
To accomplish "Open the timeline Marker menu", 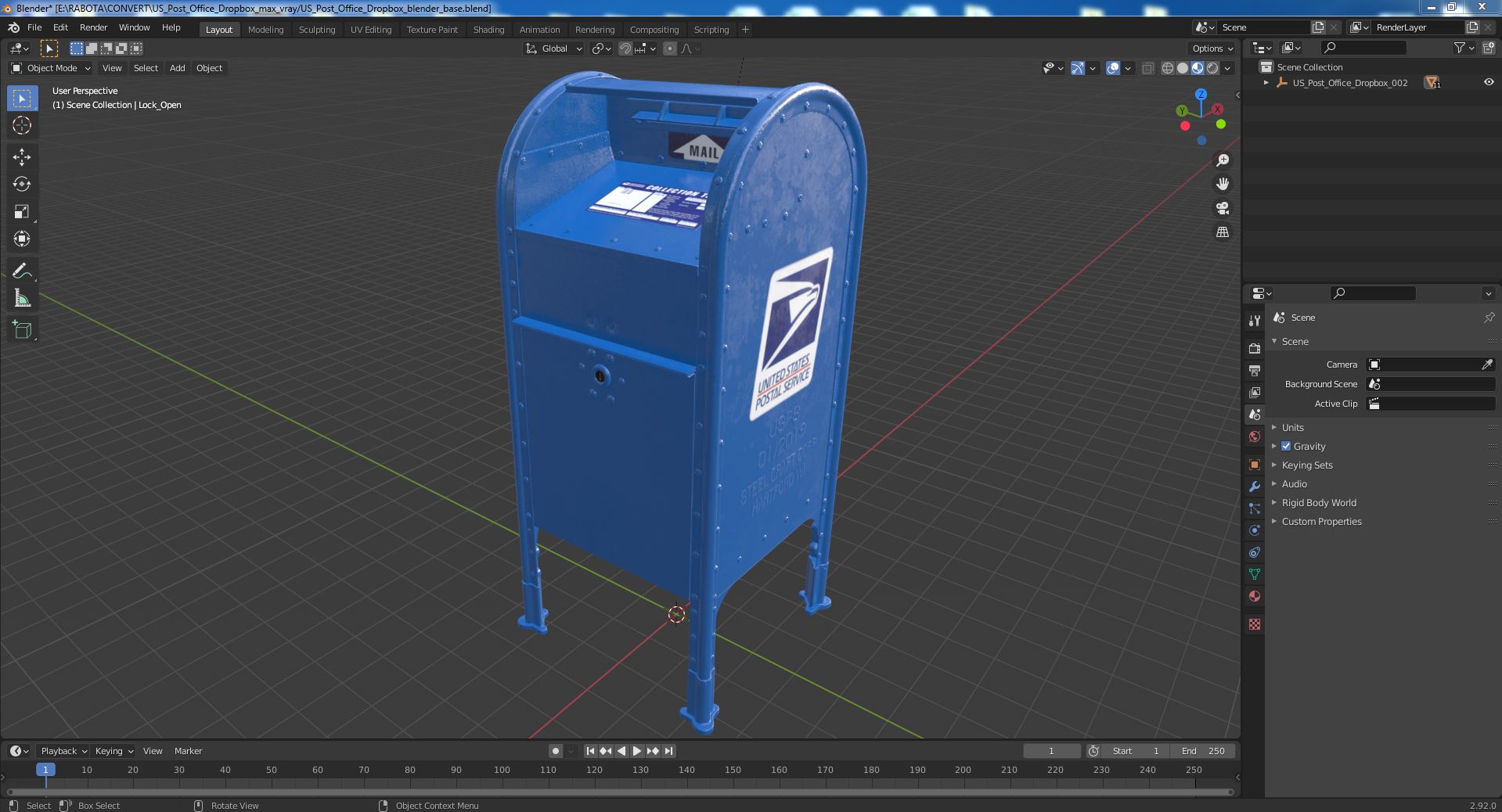I will pyautogui.click(x=188, y=751).
